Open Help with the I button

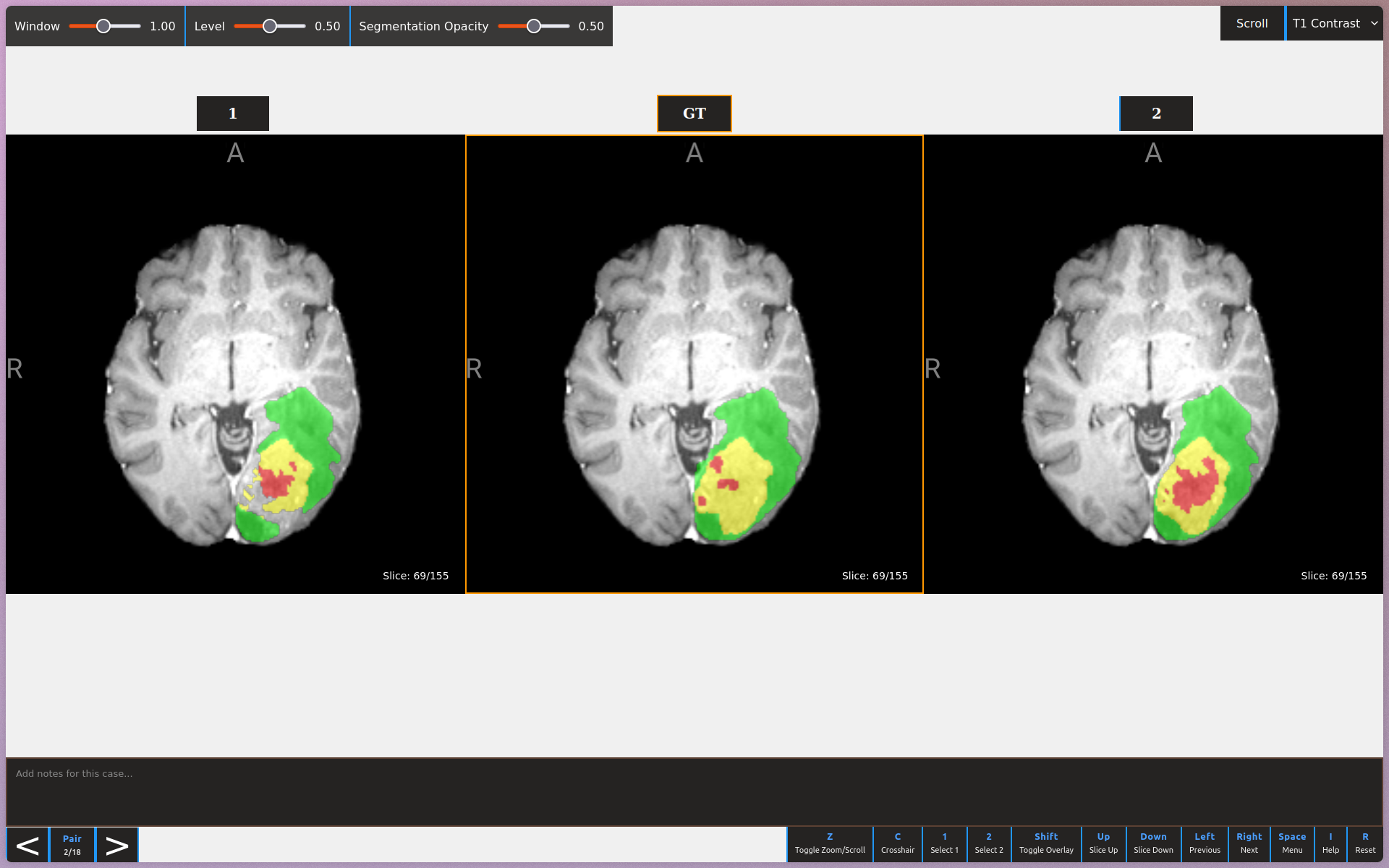(x=1330, y=843)
